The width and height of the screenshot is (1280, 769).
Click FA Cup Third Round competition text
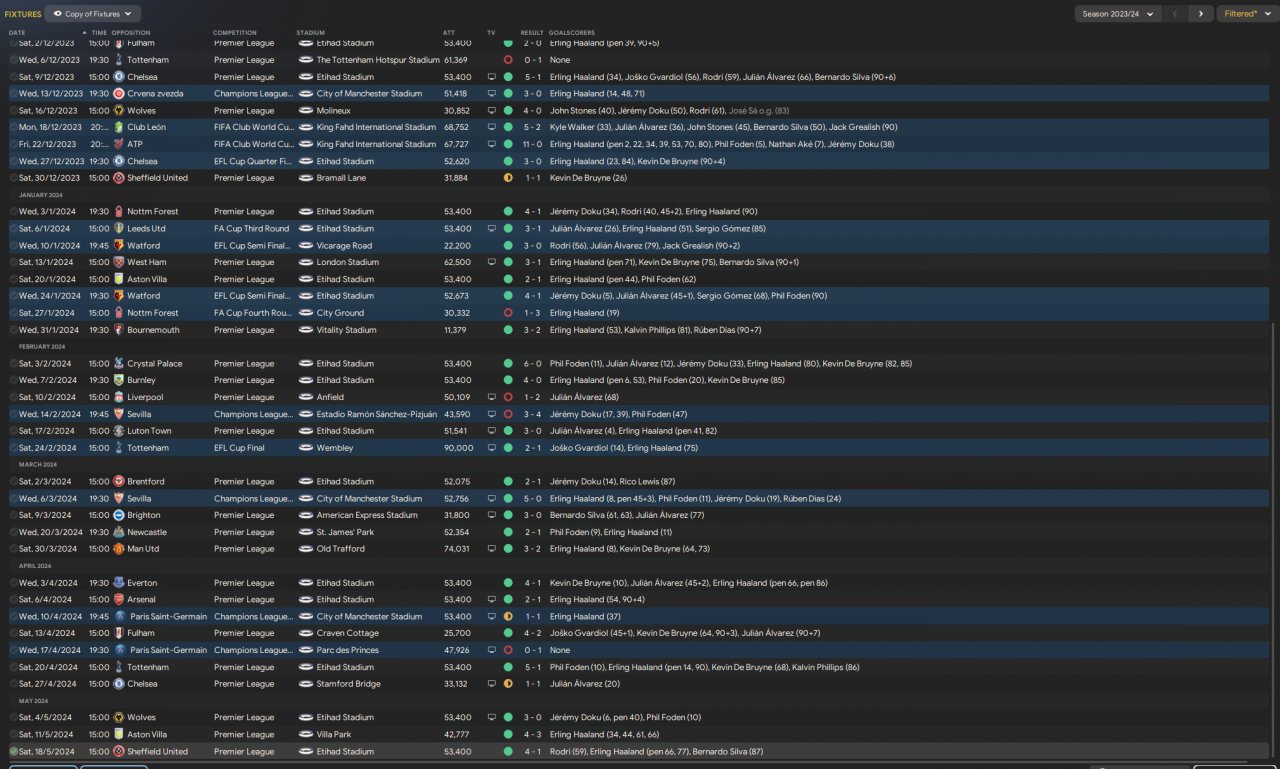tap(251, 229)
